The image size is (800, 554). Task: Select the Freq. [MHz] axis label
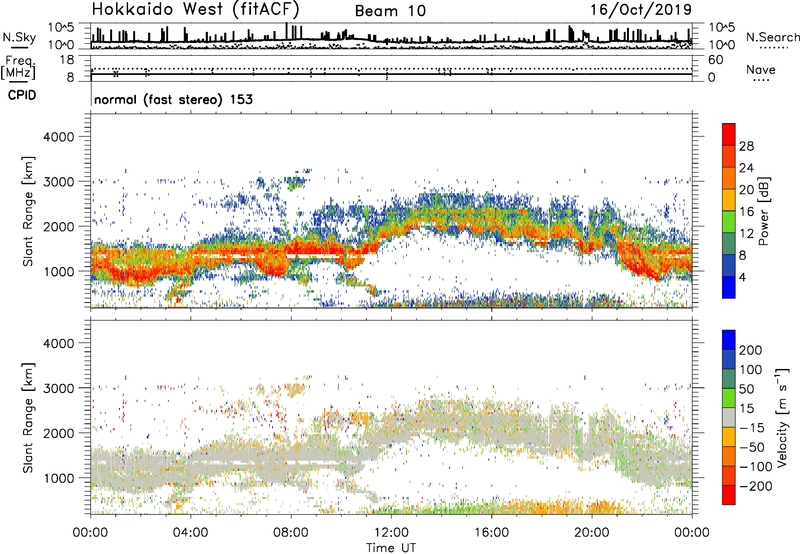(18, 67)
